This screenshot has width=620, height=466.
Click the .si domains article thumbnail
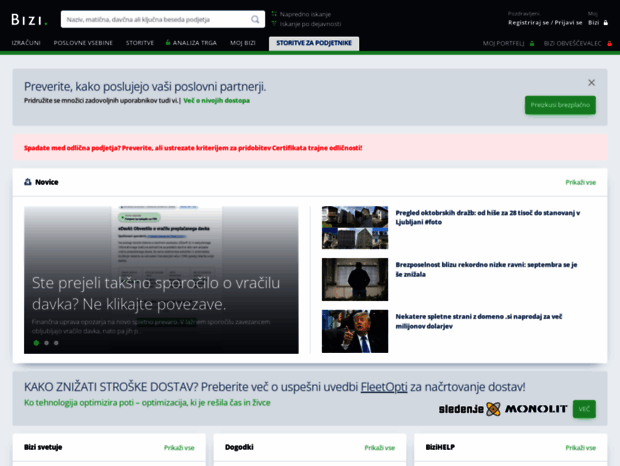[x=355, y=331]
